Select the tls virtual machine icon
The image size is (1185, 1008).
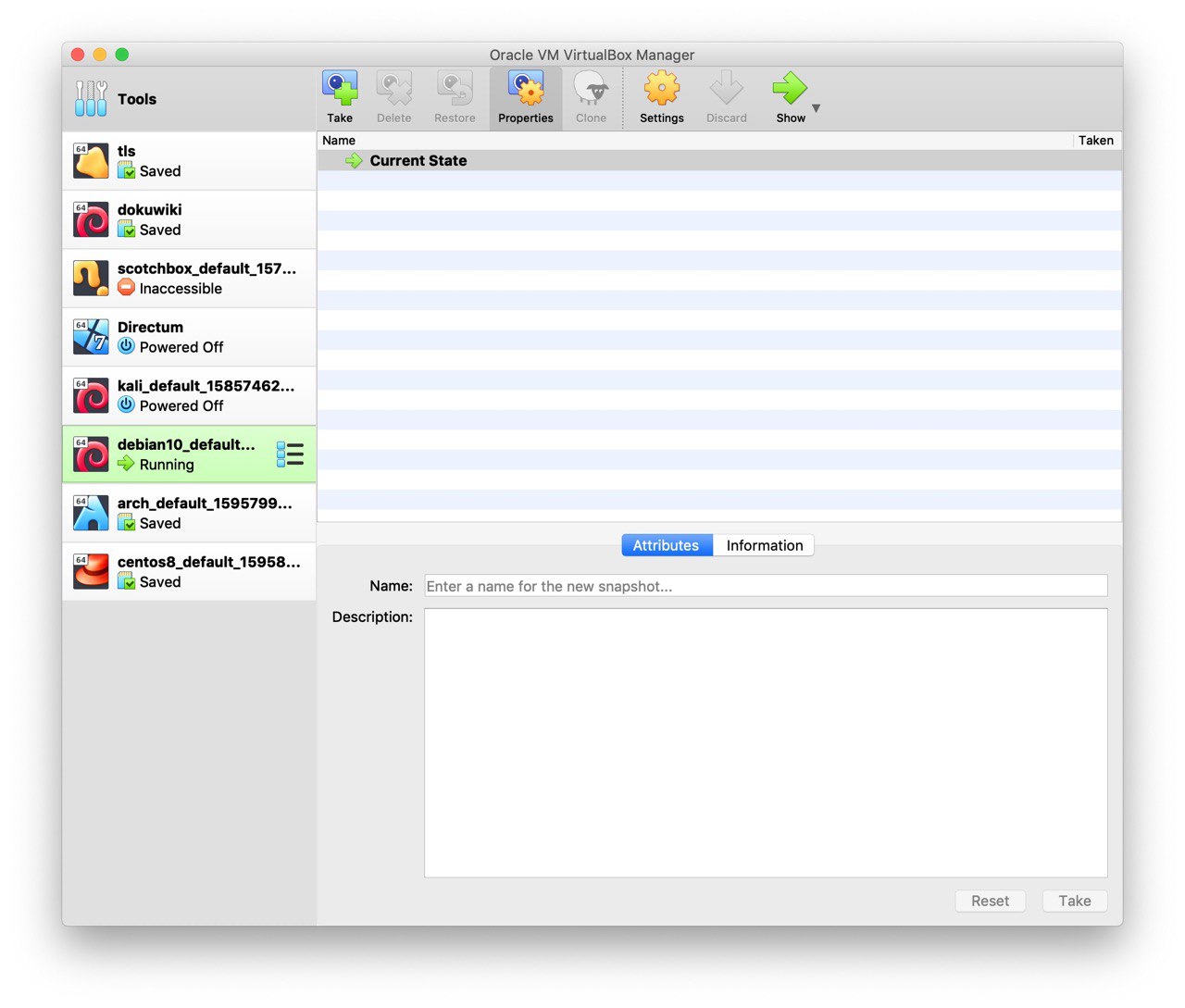[91, 161]
